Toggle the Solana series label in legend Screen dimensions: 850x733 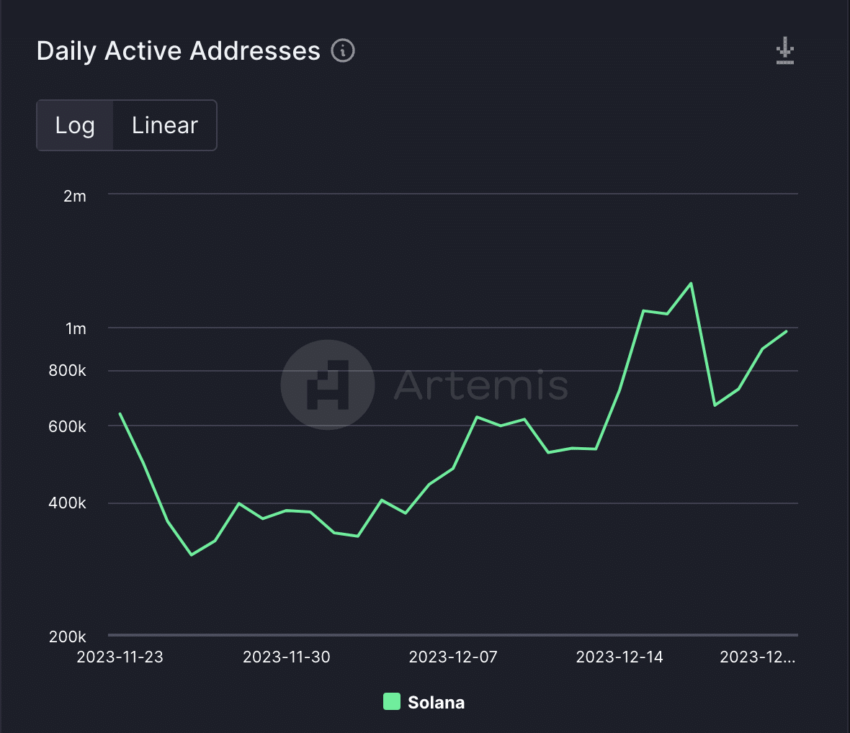click(436, 703)
